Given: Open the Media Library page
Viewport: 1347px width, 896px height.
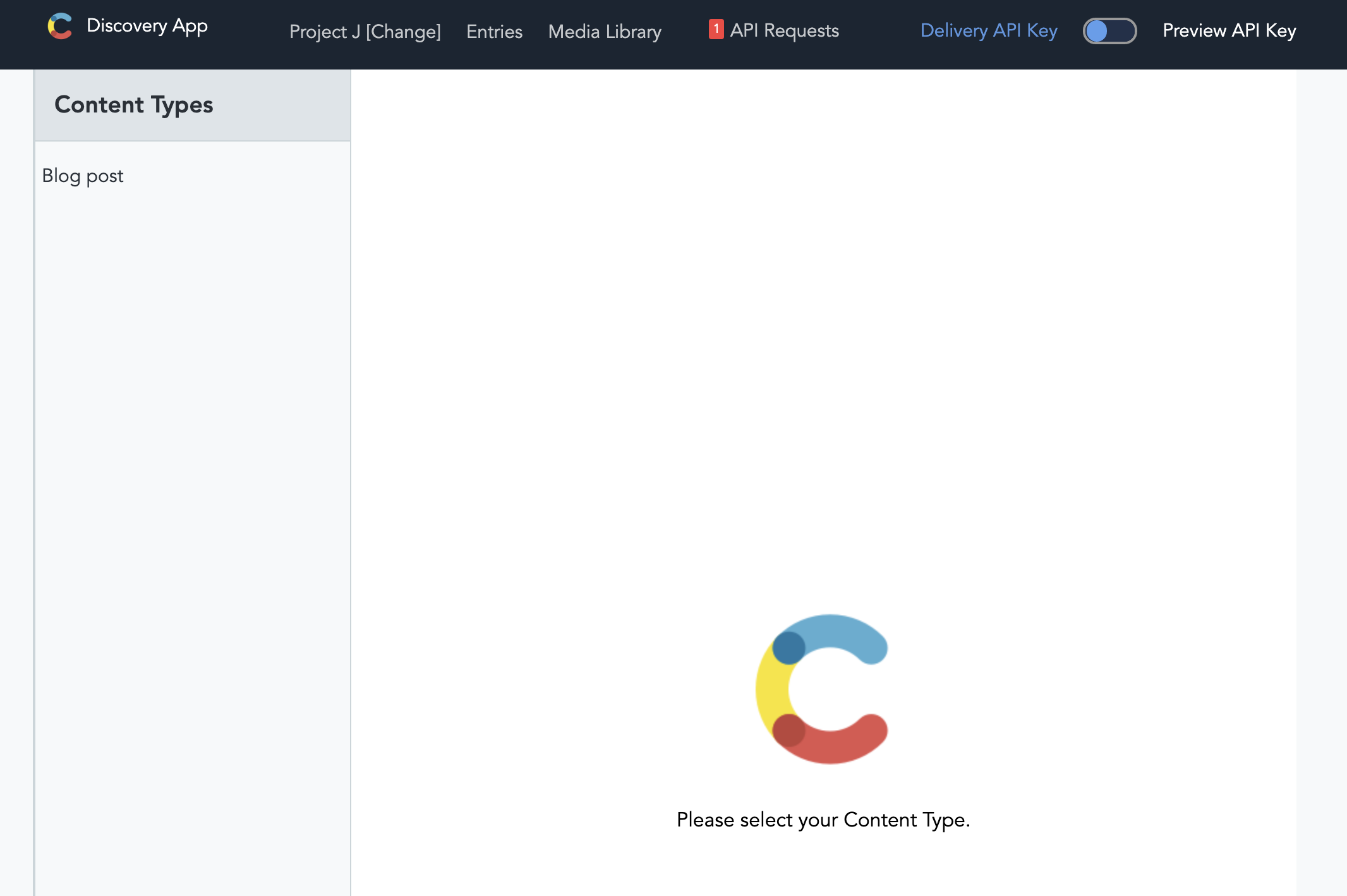Looking at the screenshot, I should [x=604, y=32].
